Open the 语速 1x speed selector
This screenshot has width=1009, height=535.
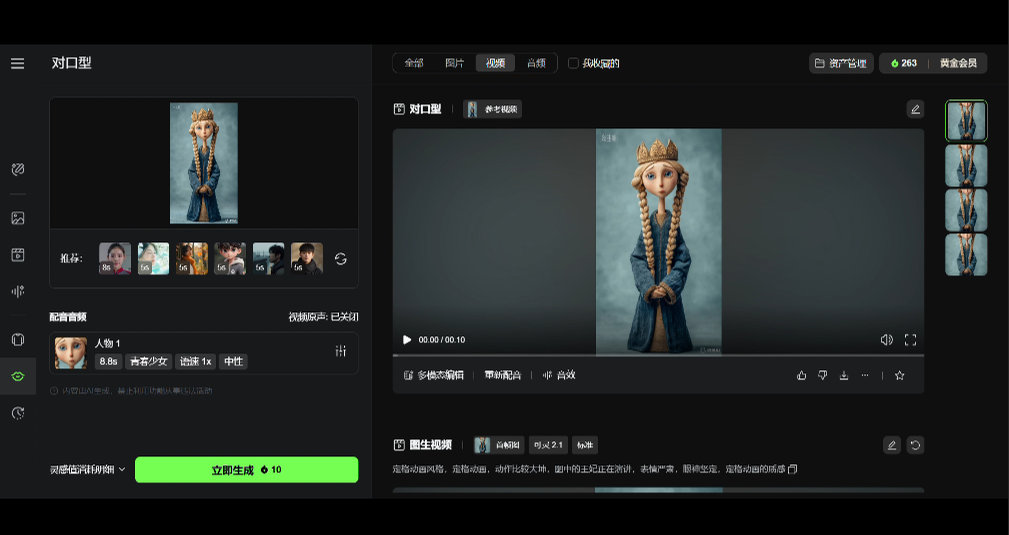195,362
